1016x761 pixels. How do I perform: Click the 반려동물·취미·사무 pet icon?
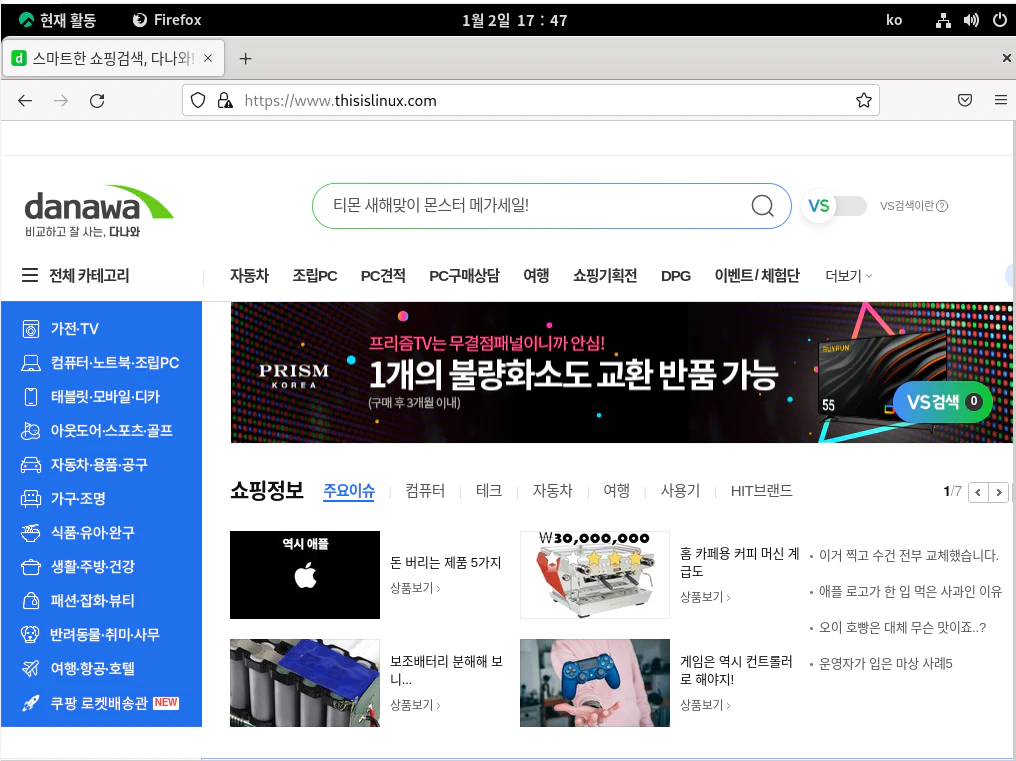[x=30, y=635]
